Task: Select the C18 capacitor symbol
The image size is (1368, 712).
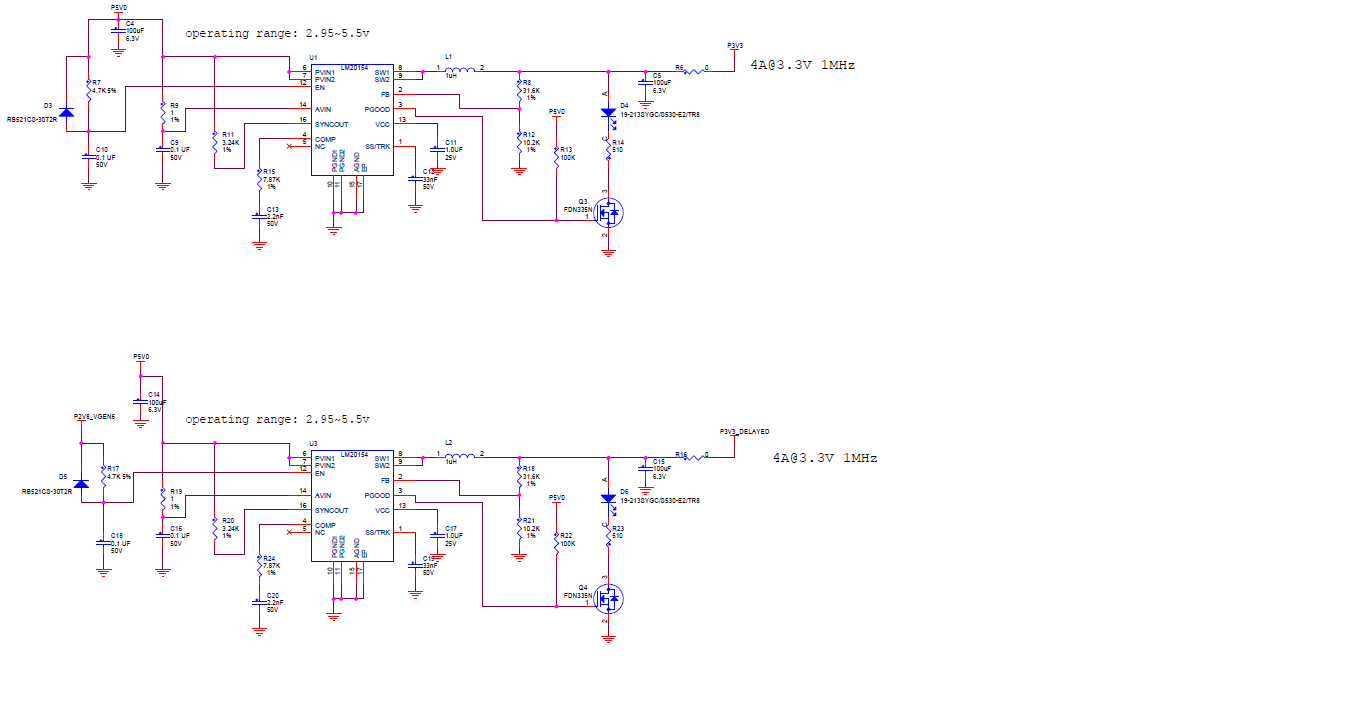Action: (104, 542)
